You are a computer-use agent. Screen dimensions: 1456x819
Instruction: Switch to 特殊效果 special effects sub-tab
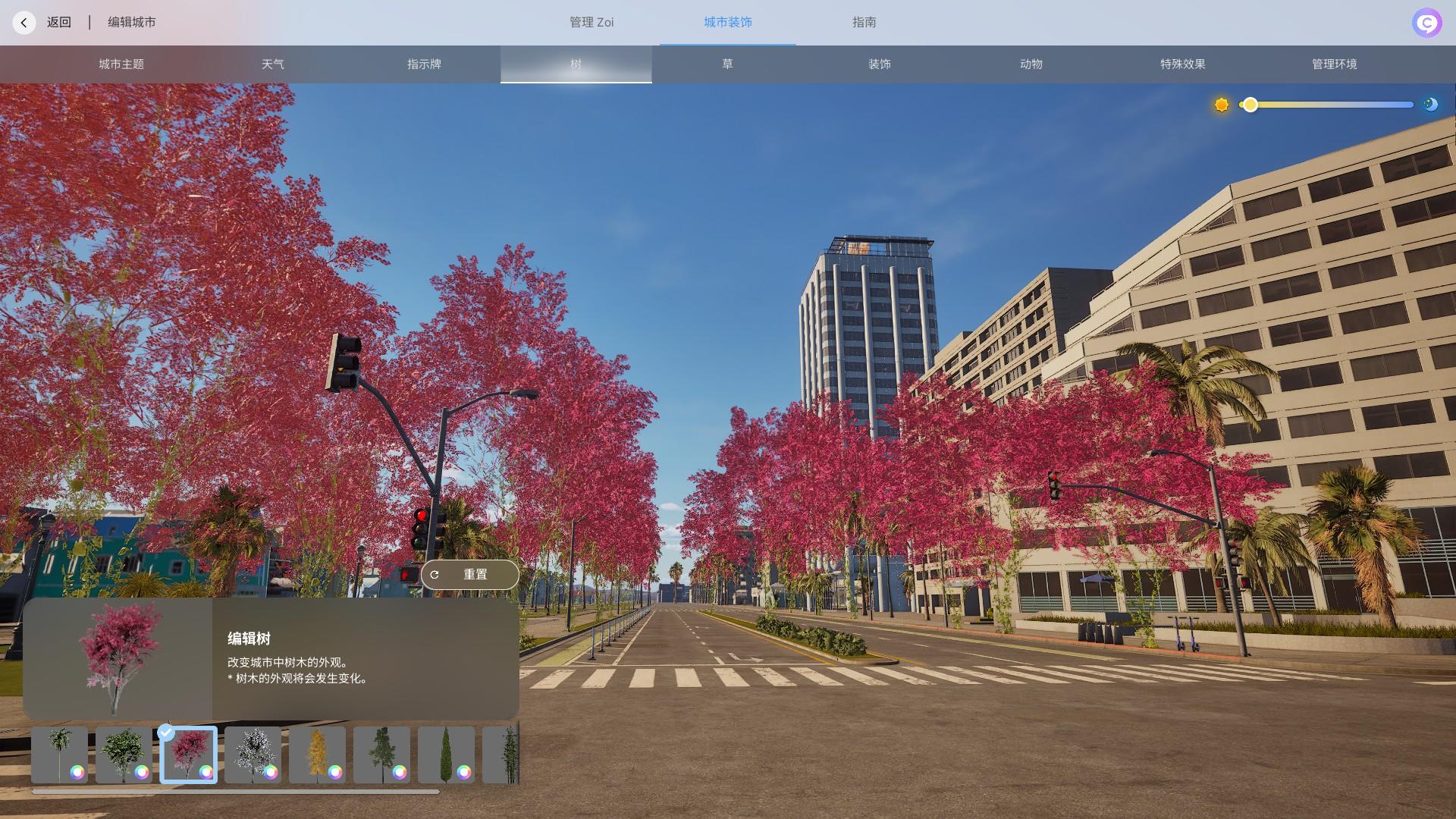(1183, 64)
